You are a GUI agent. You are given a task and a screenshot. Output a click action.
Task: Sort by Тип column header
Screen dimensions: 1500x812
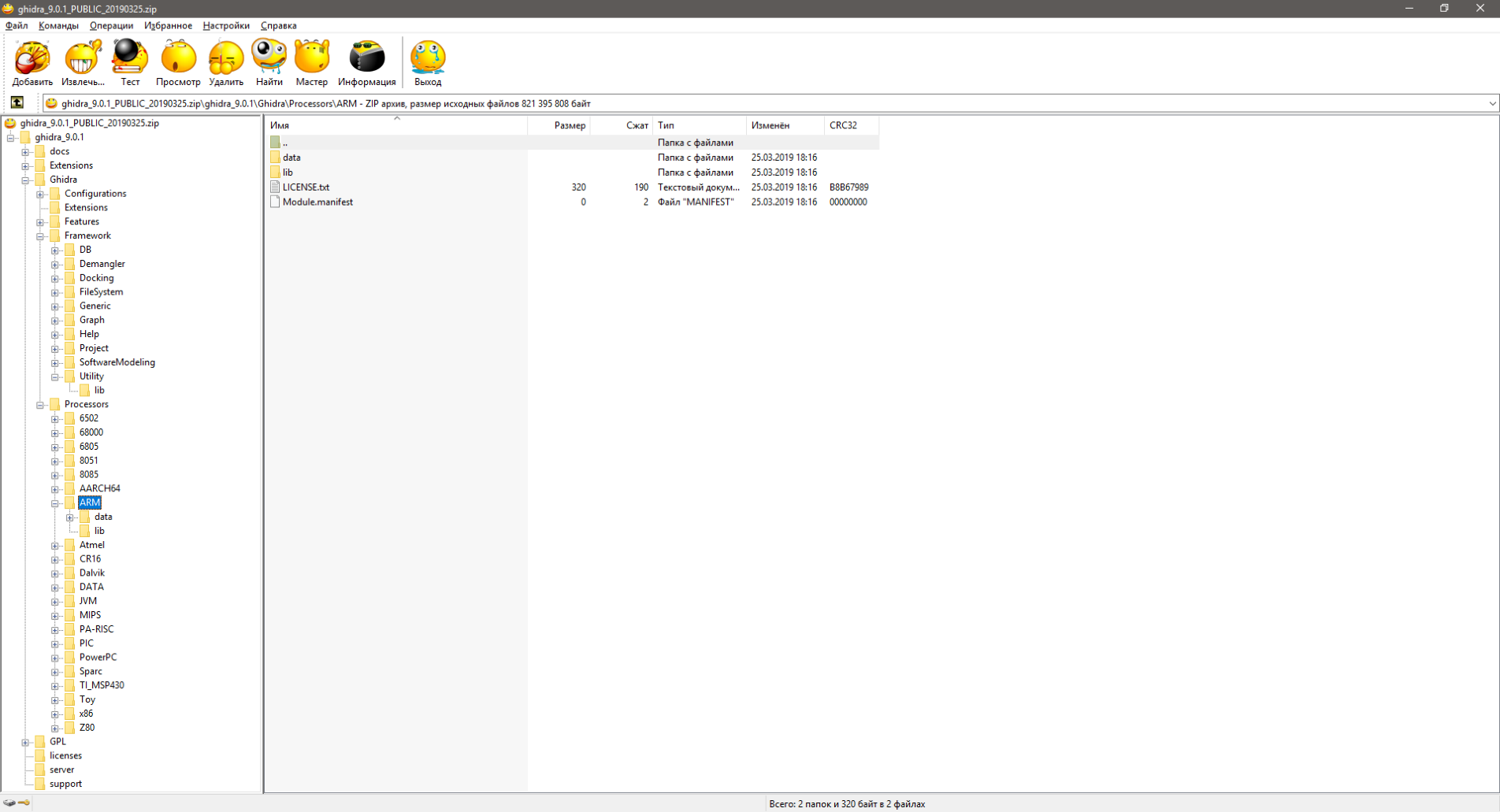tap(700, 125)
